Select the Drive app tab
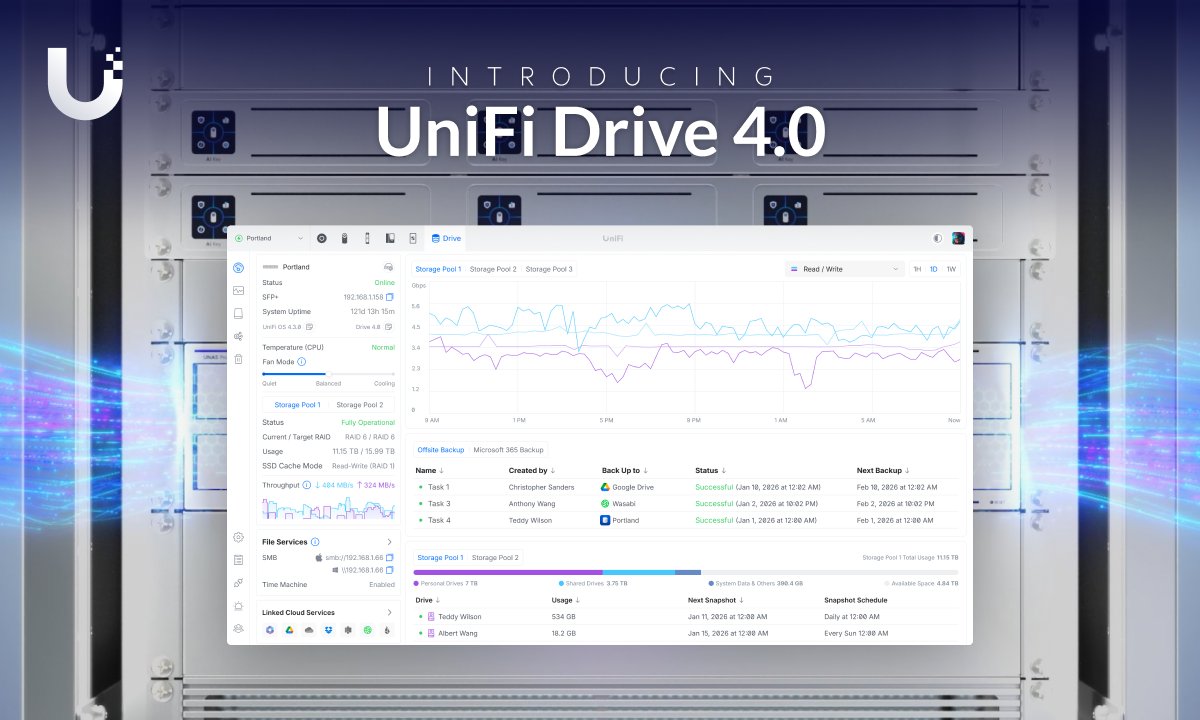Image resolution: width=1200 pixels, height=720 pixels. [x=445, y=239]
